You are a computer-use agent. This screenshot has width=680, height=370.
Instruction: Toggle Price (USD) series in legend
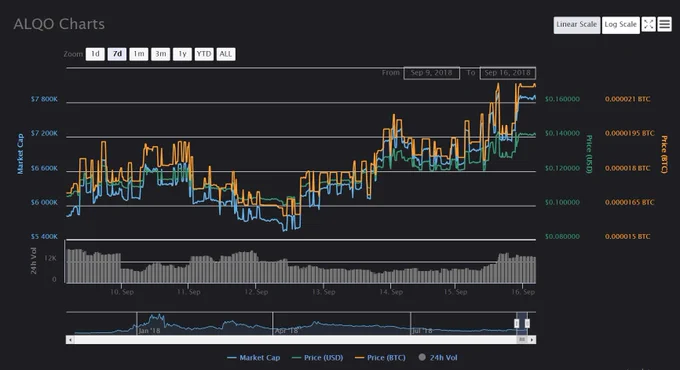pyautogui.click(x=317, y=358)
